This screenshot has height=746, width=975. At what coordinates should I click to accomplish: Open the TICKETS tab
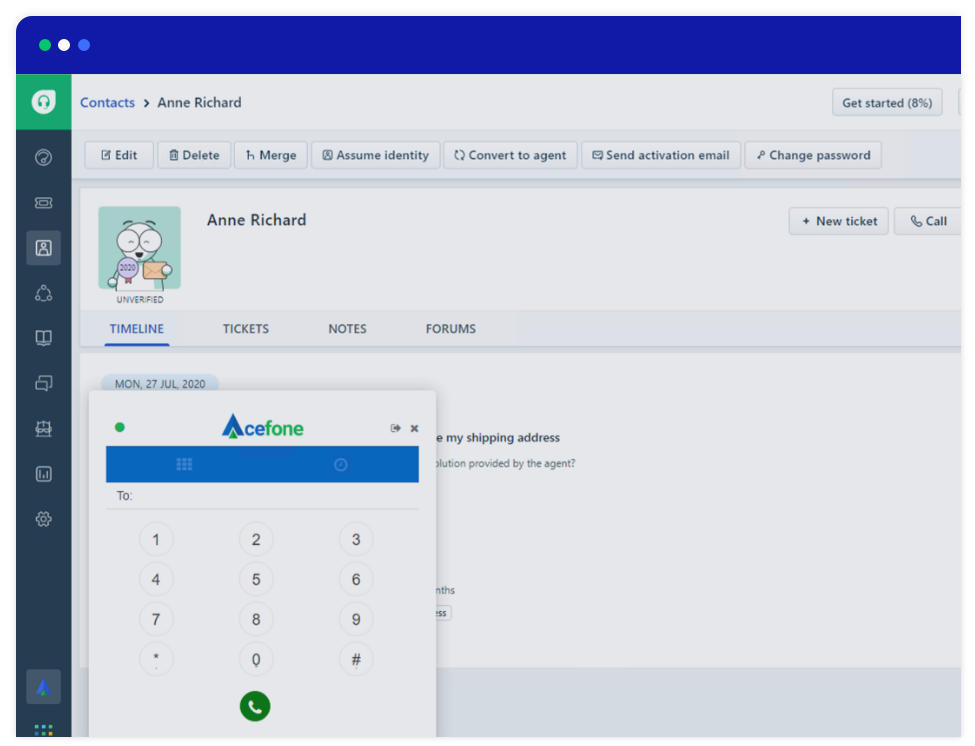point(246,328)
